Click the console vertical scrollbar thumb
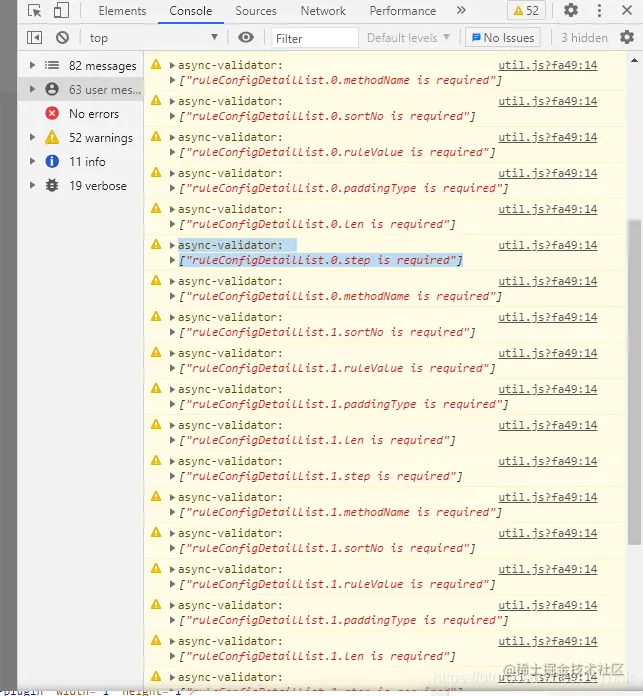 635,382
